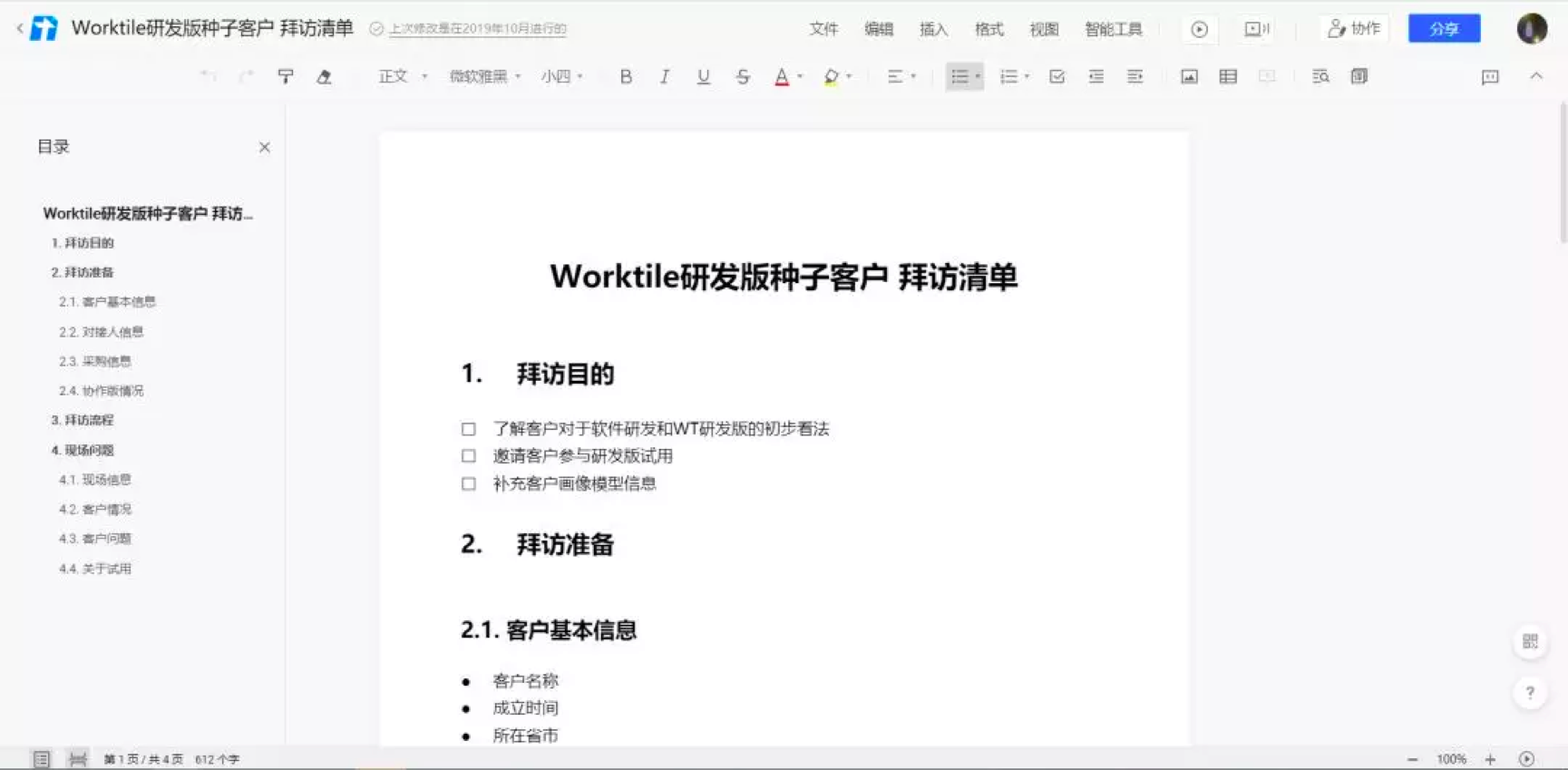Image resolution: width=1568 pixels, height=770 pixels.
Task: Open the font size dropdown 小四
Action: [562, 77]
